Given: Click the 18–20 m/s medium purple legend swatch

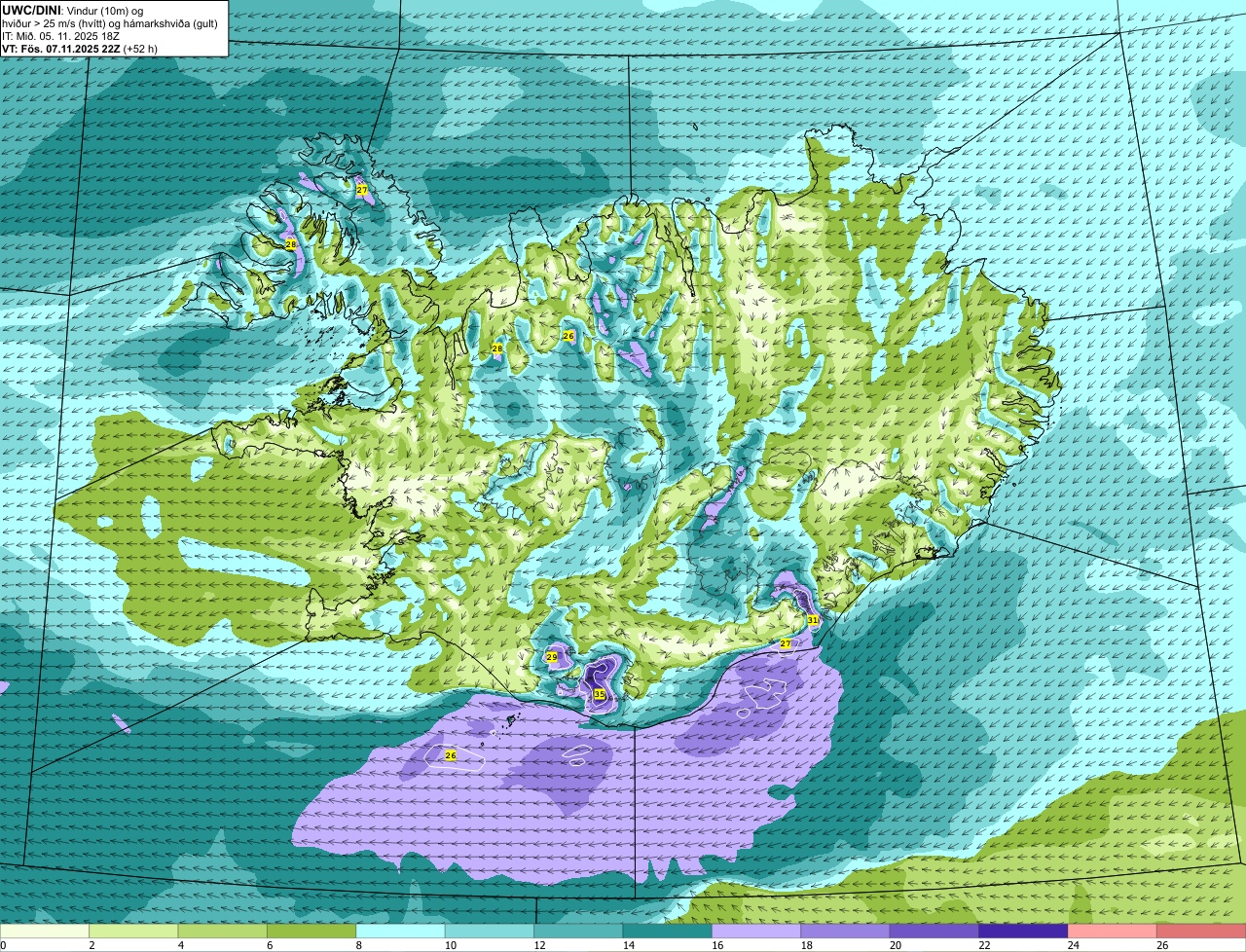Looking at the screenshot, I should point(845,932).
